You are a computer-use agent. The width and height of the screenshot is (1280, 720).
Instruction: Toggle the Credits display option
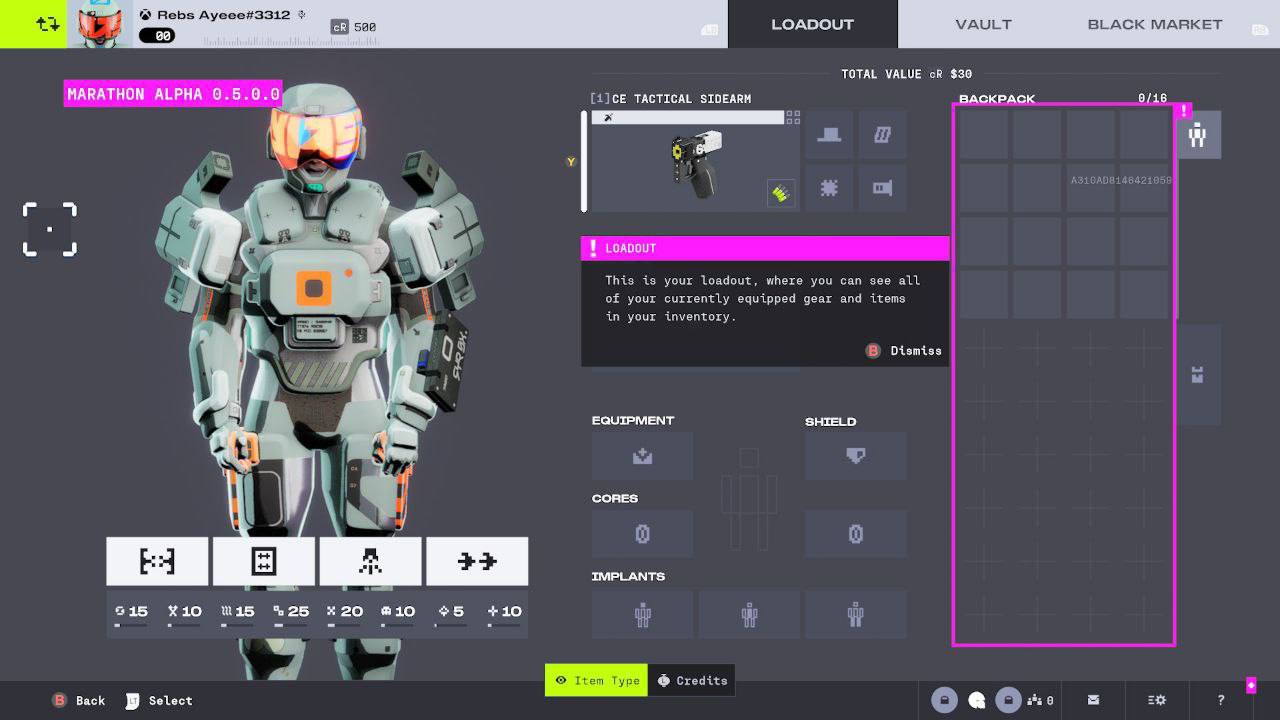[692, 680]
